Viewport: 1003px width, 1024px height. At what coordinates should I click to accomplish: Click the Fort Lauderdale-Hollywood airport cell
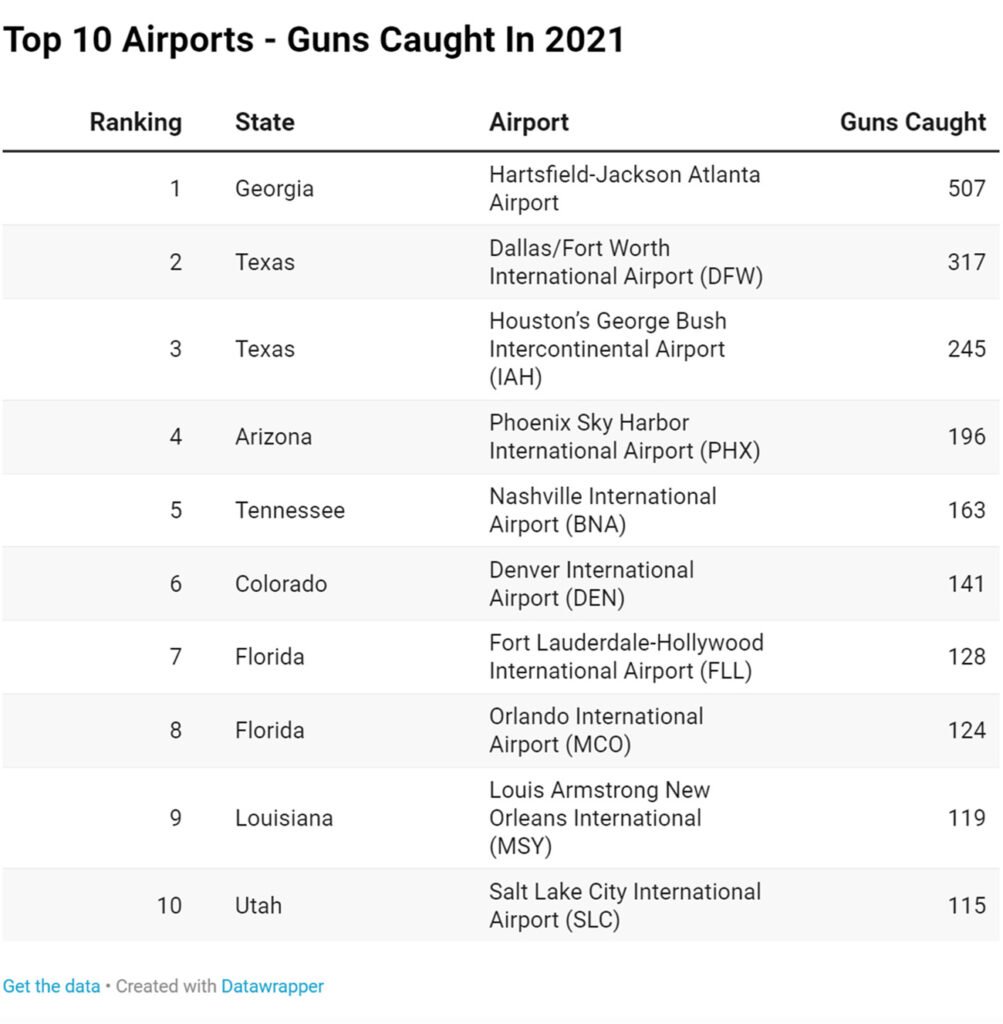626,657
